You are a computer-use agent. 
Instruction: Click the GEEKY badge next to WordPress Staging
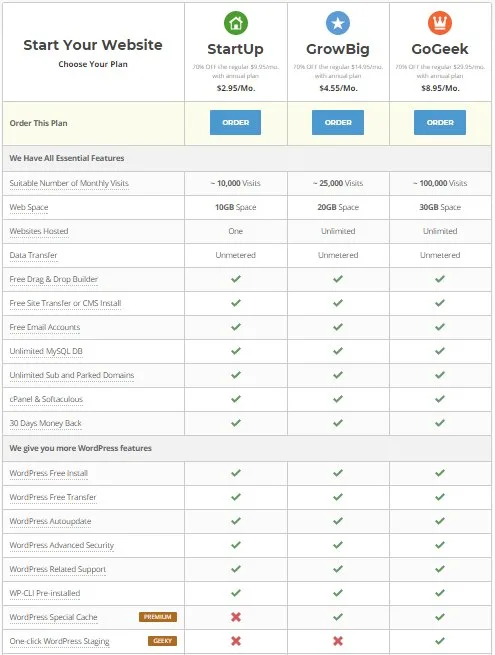tap(162, 641)
